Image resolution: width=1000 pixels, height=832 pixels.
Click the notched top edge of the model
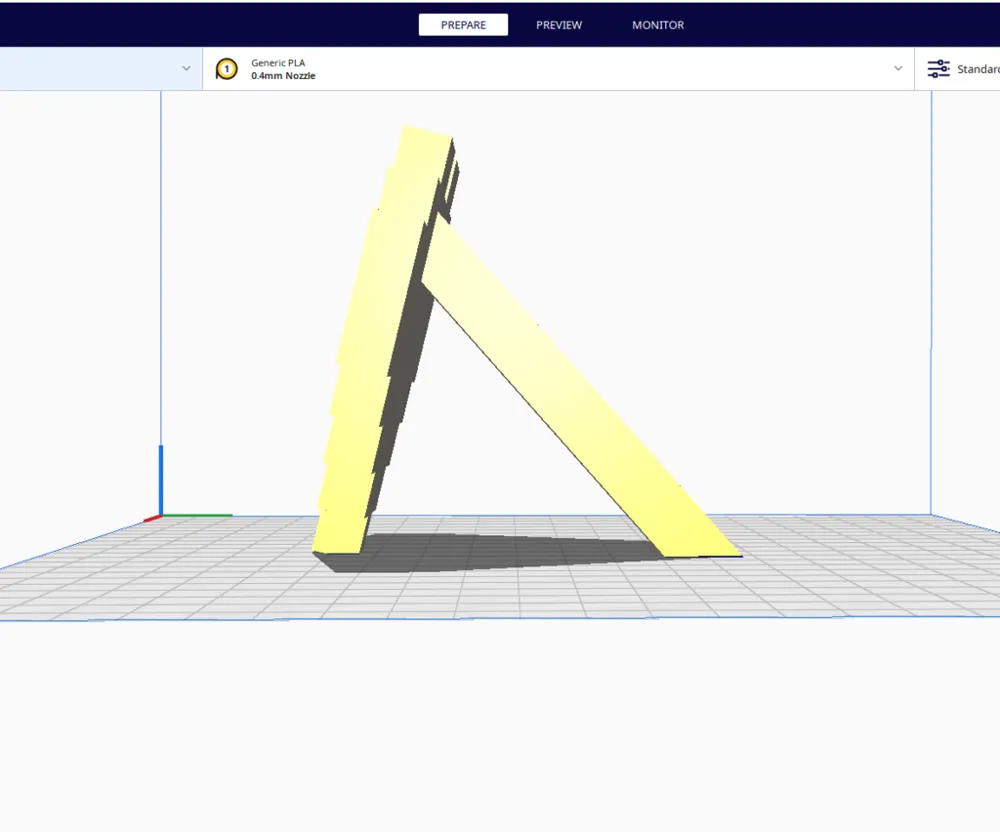pyautogui.click(x=427, y=133)
